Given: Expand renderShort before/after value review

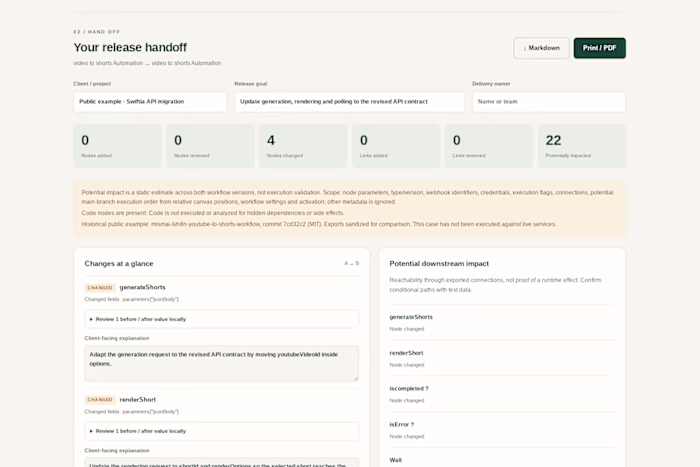Looking at the screenshot, I should 221,431.
